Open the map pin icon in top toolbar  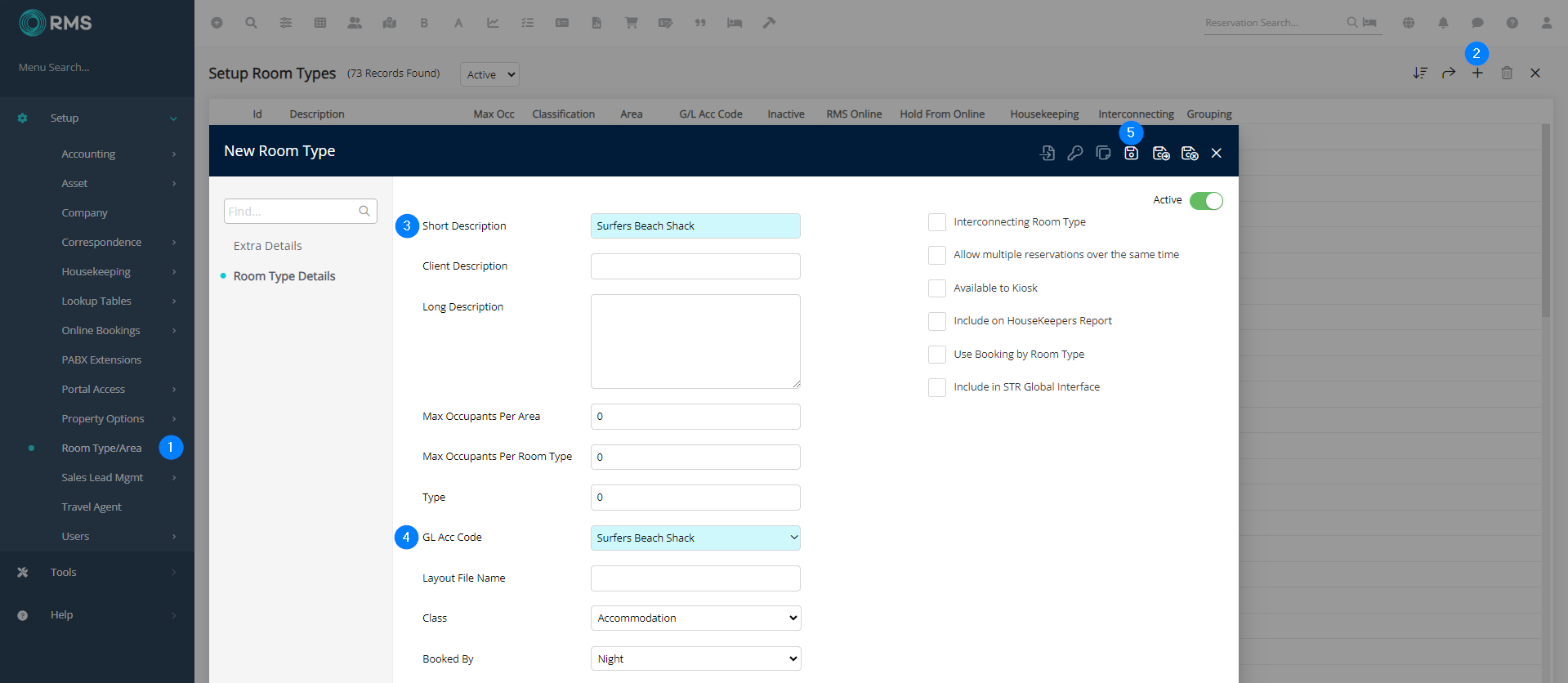click(x=390, y=23)
